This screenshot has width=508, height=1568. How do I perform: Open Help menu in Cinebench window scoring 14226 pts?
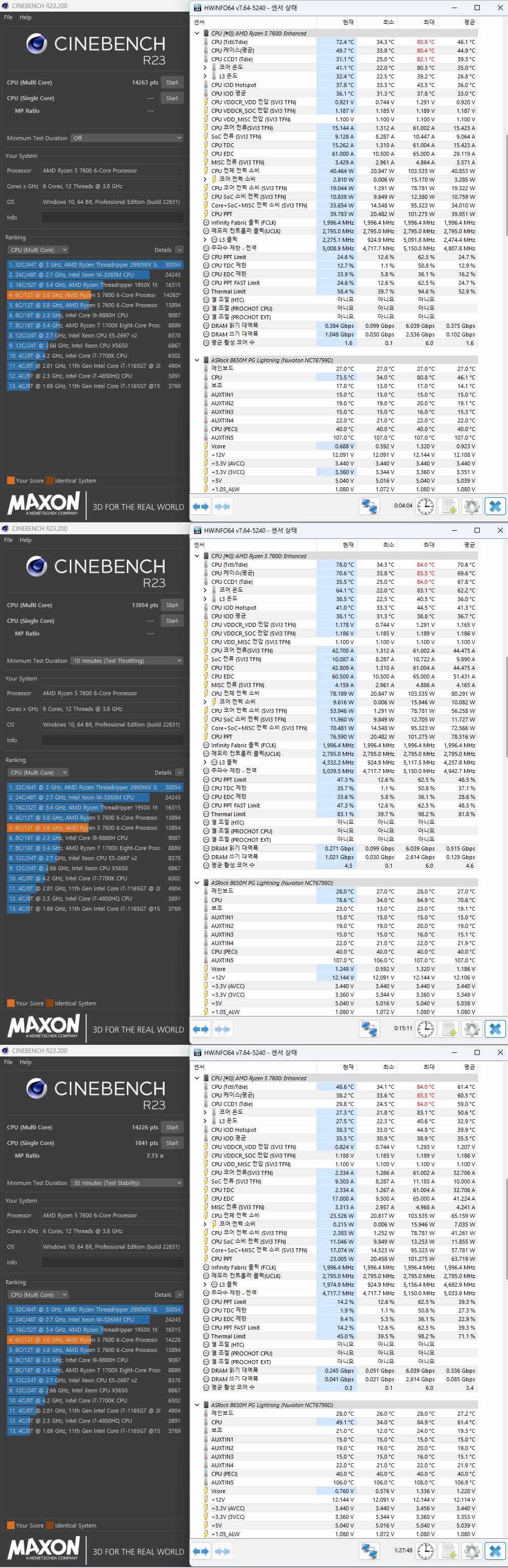tap(26, 1062)
